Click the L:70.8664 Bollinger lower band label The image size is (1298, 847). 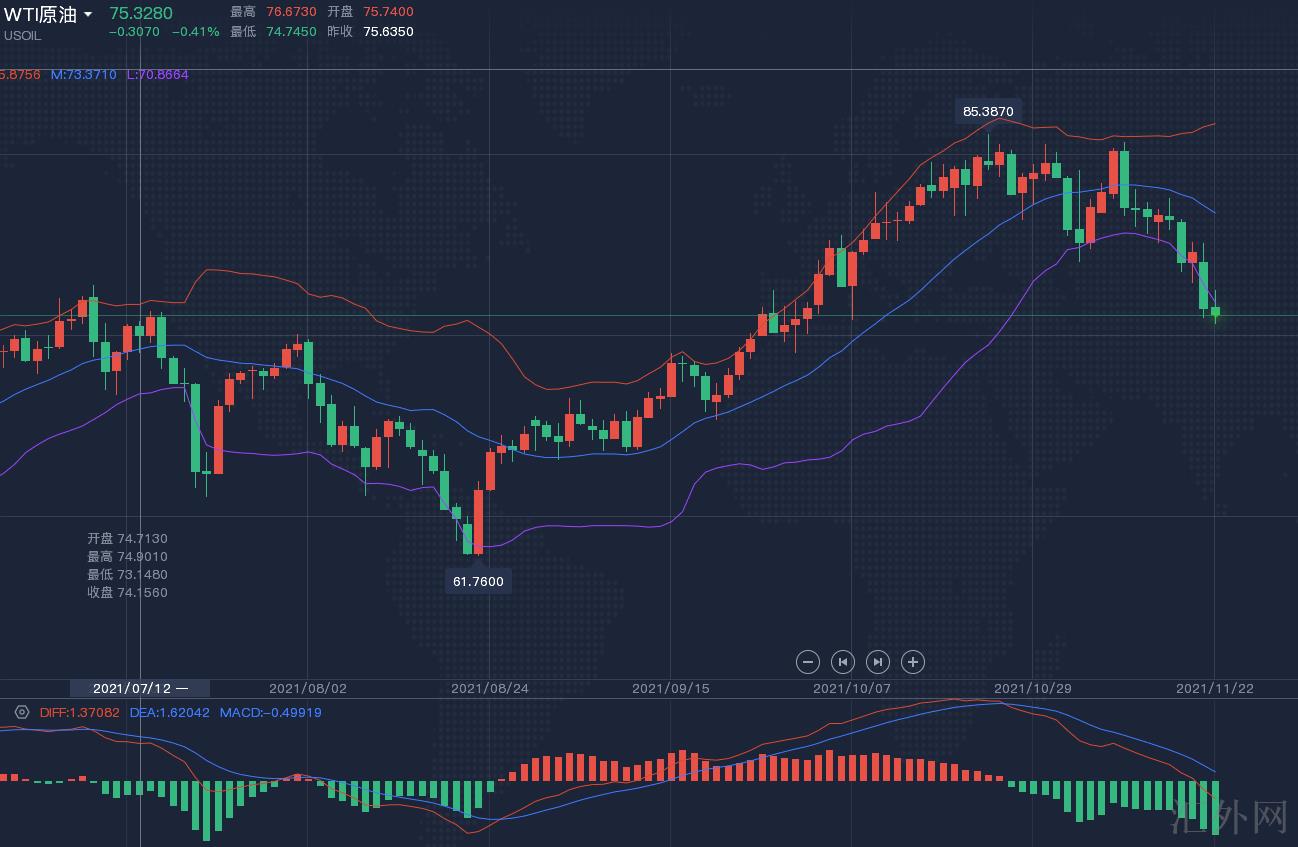(x=157, y=75)
